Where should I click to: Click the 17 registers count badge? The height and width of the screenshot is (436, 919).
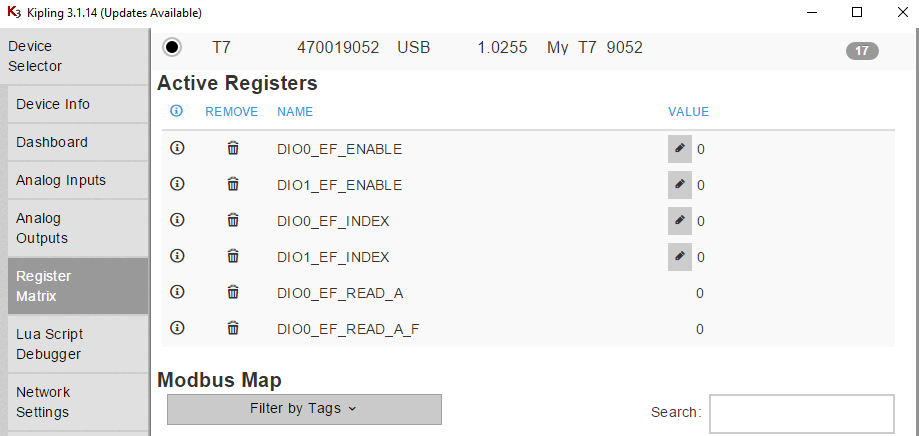tap(862, 51)
